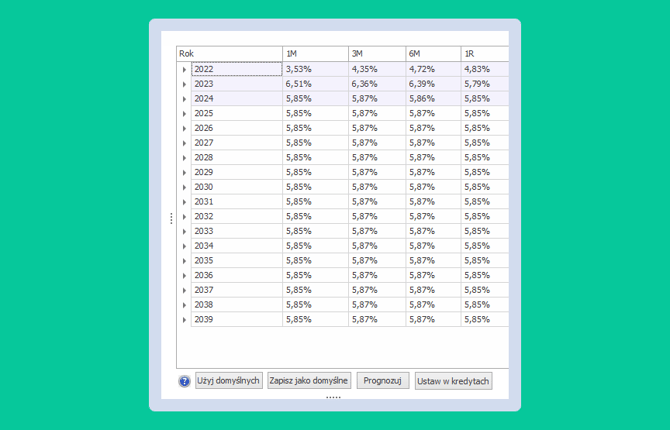Select the 1M value in row 2030
Viewport: 670px width, 430px height.
coord(315,187)
